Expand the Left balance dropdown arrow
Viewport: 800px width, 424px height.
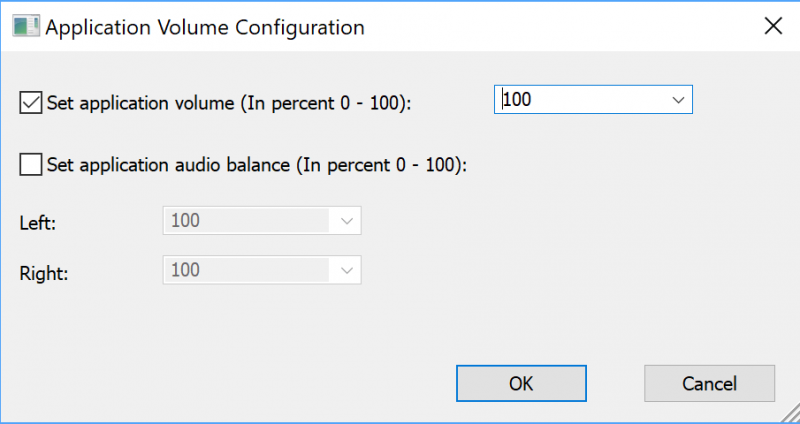pos(346,221)
